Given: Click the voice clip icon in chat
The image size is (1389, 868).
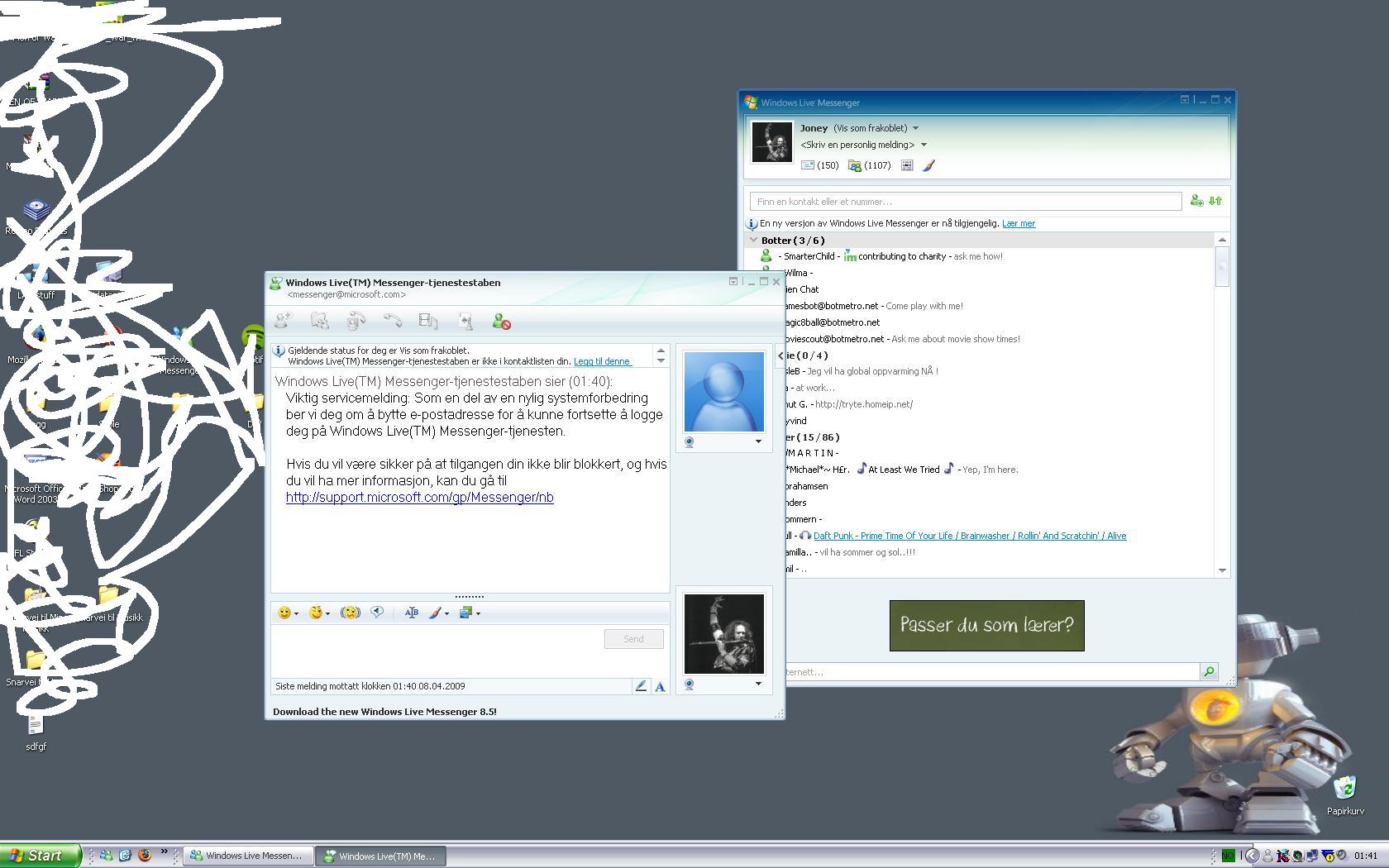Looking at the screenshot, I should tap(377, 613).
